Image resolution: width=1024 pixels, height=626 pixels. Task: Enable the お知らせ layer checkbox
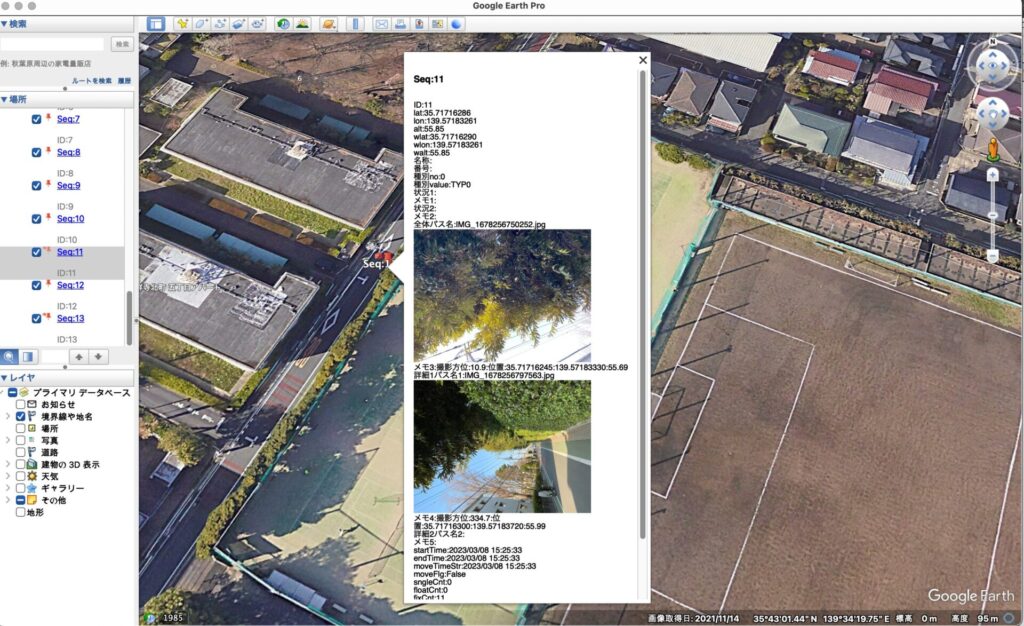pyautogui.click(x=20, y=405)
